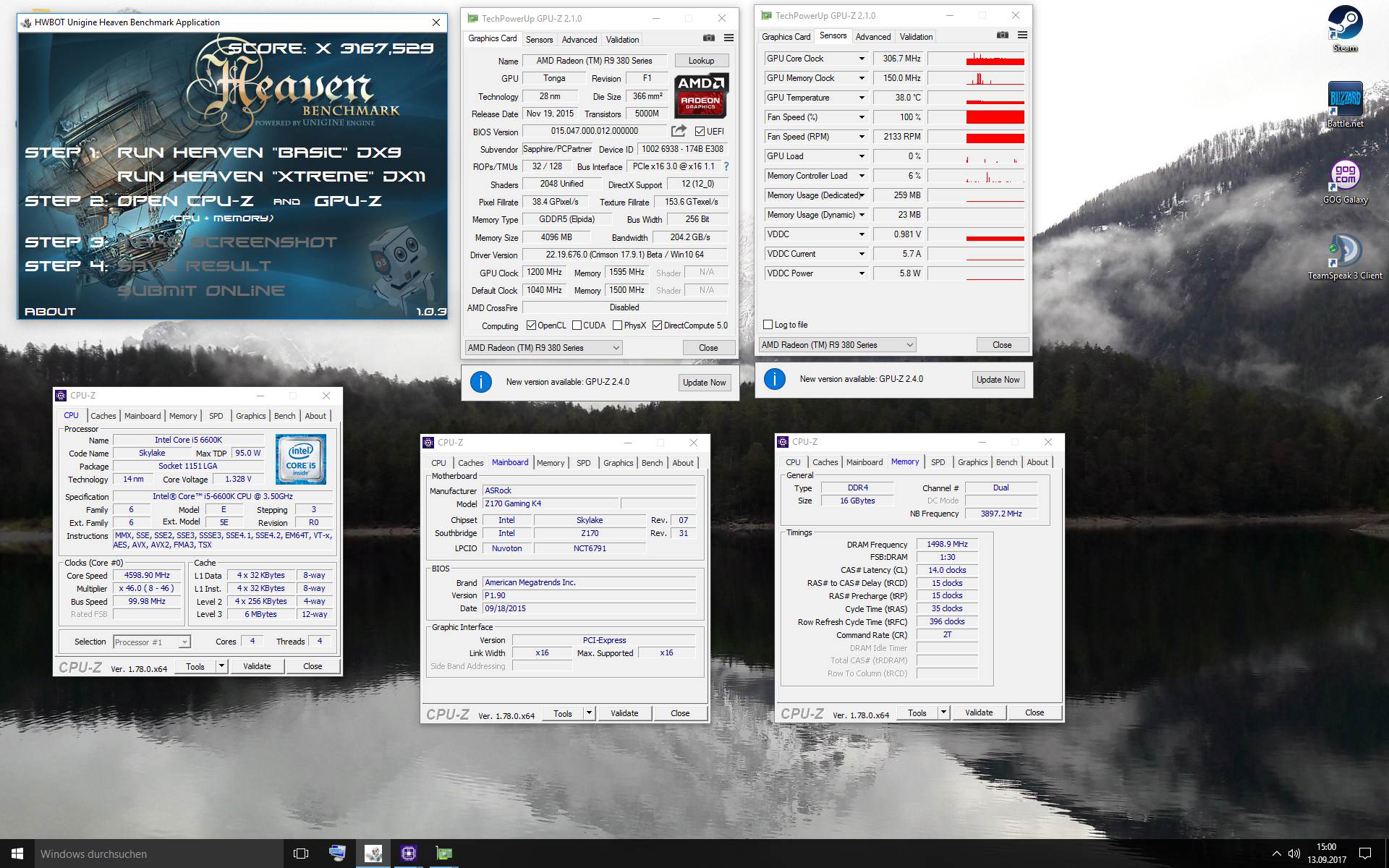
Task: Open the volume control in system tray
Action: 1294,854
